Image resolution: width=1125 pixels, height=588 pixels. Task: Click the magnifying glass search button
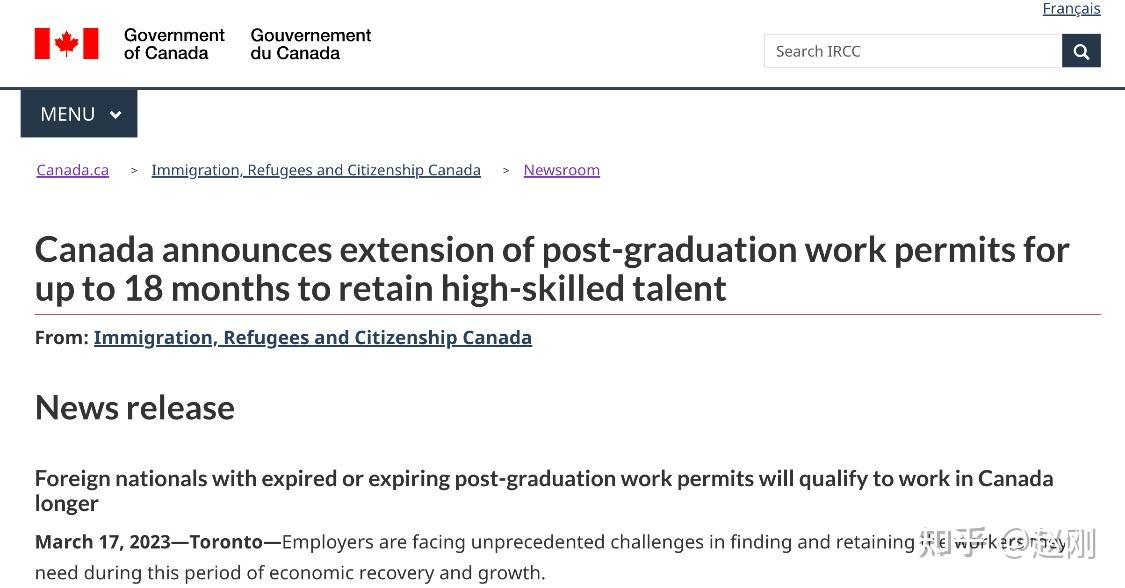pos(1081,51)
